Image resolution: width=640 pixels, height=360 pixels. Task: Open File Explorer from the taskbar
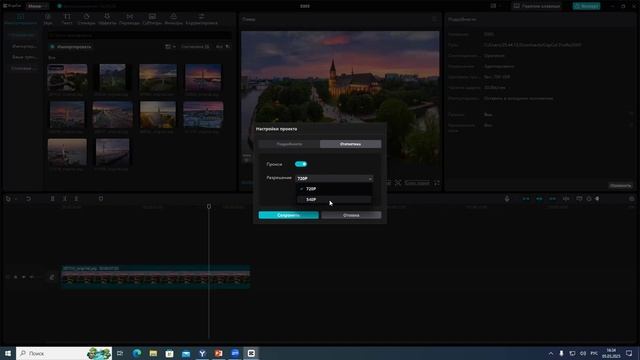pyautogui.click(x=153, y=353)
